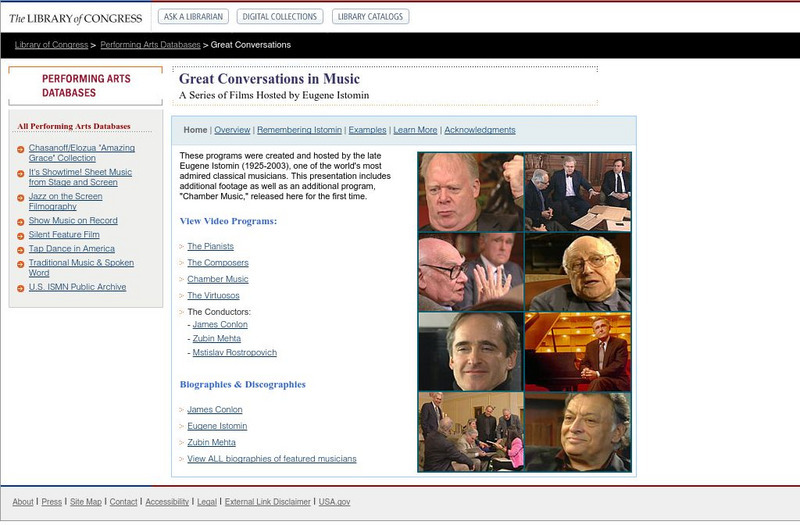Open Digital Collections
The height and width of the screenshot is (525, 800).
(280, 16)
